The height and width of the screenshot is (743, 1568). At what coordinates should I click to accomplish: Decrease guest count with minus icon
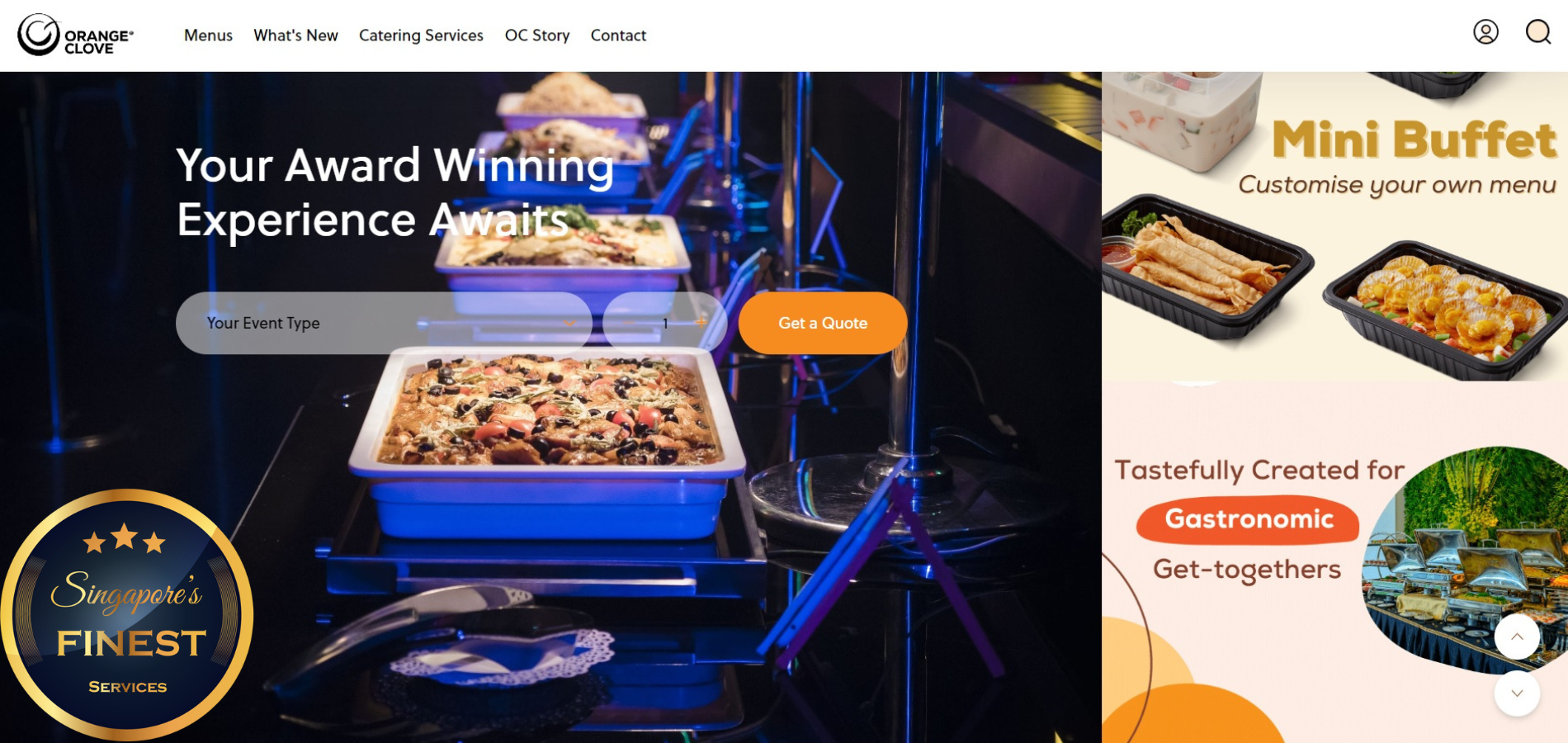coord(629,323)
